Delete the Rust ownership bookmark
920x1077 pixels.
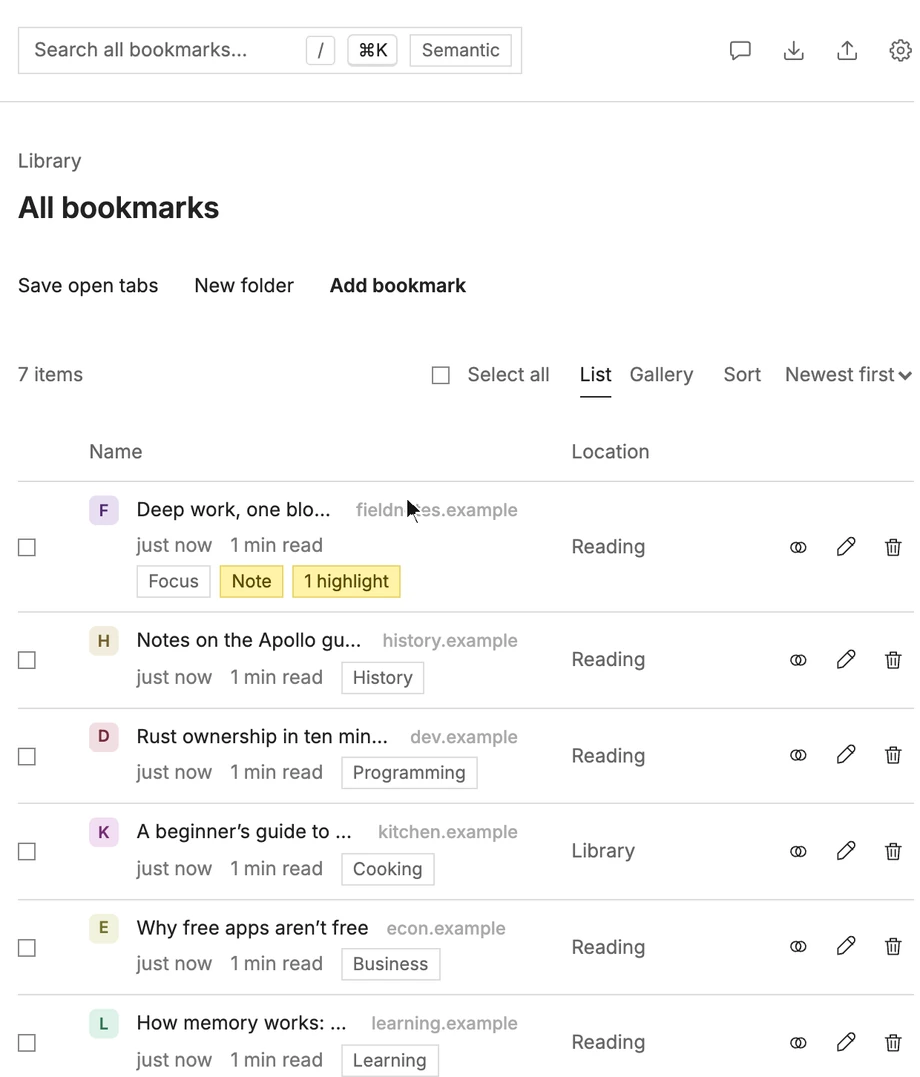click(893, 756)
